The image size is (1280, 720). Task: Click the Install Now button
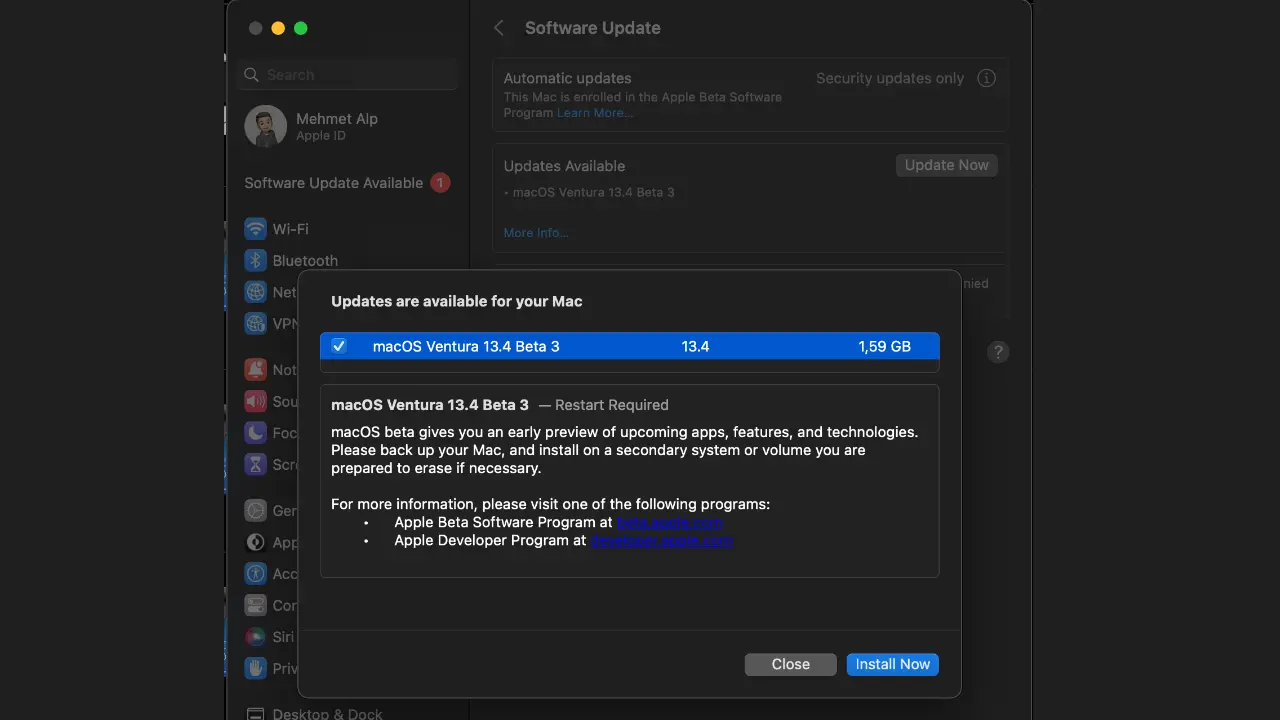(892, 664)
